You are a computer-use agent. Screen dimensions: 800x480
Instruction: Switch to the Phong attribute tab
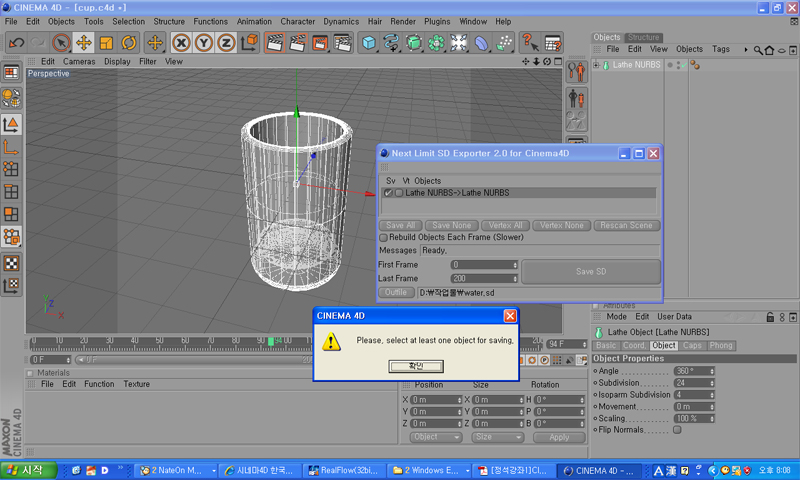click(721, 345)
